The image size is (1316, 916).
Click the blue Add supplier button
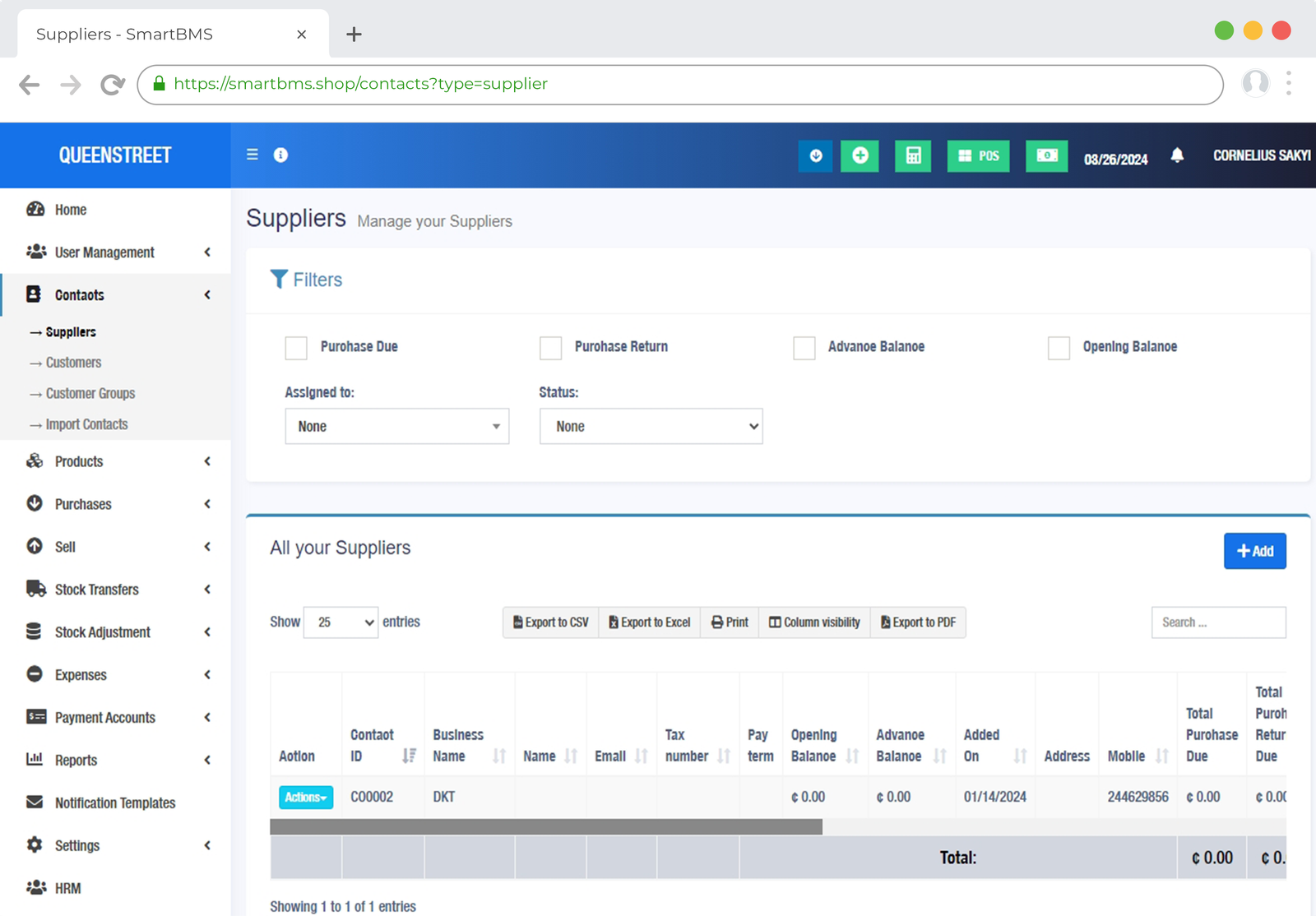1254,551
